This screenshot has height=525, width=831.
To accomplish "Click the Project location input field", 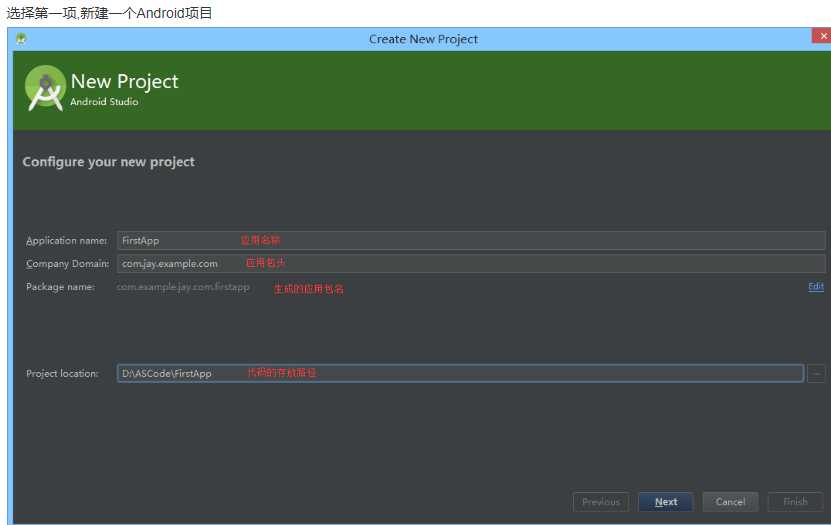I will click(x=460, y=373).
